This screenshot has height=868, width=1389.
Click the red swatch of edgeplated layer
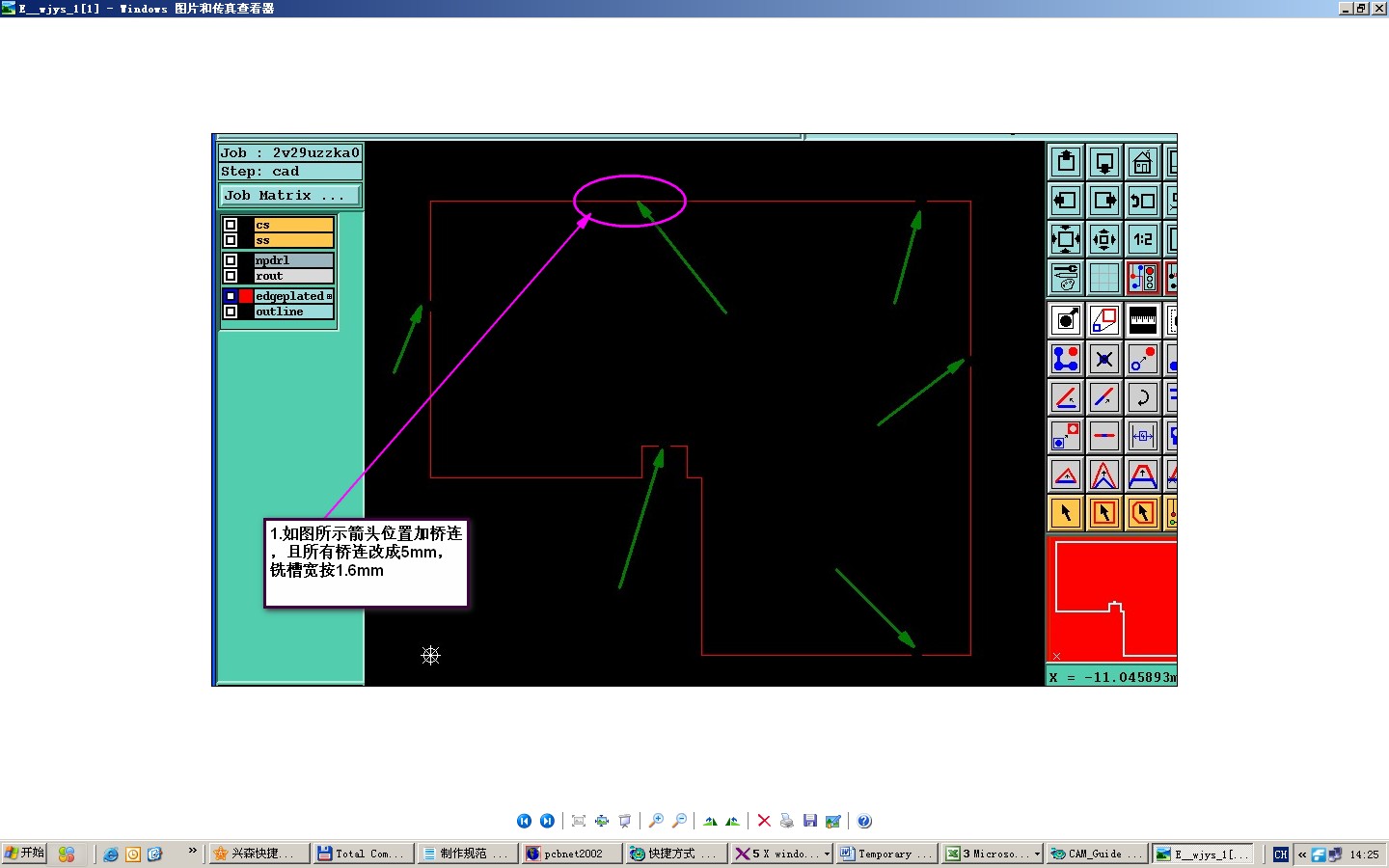(246, 296)
